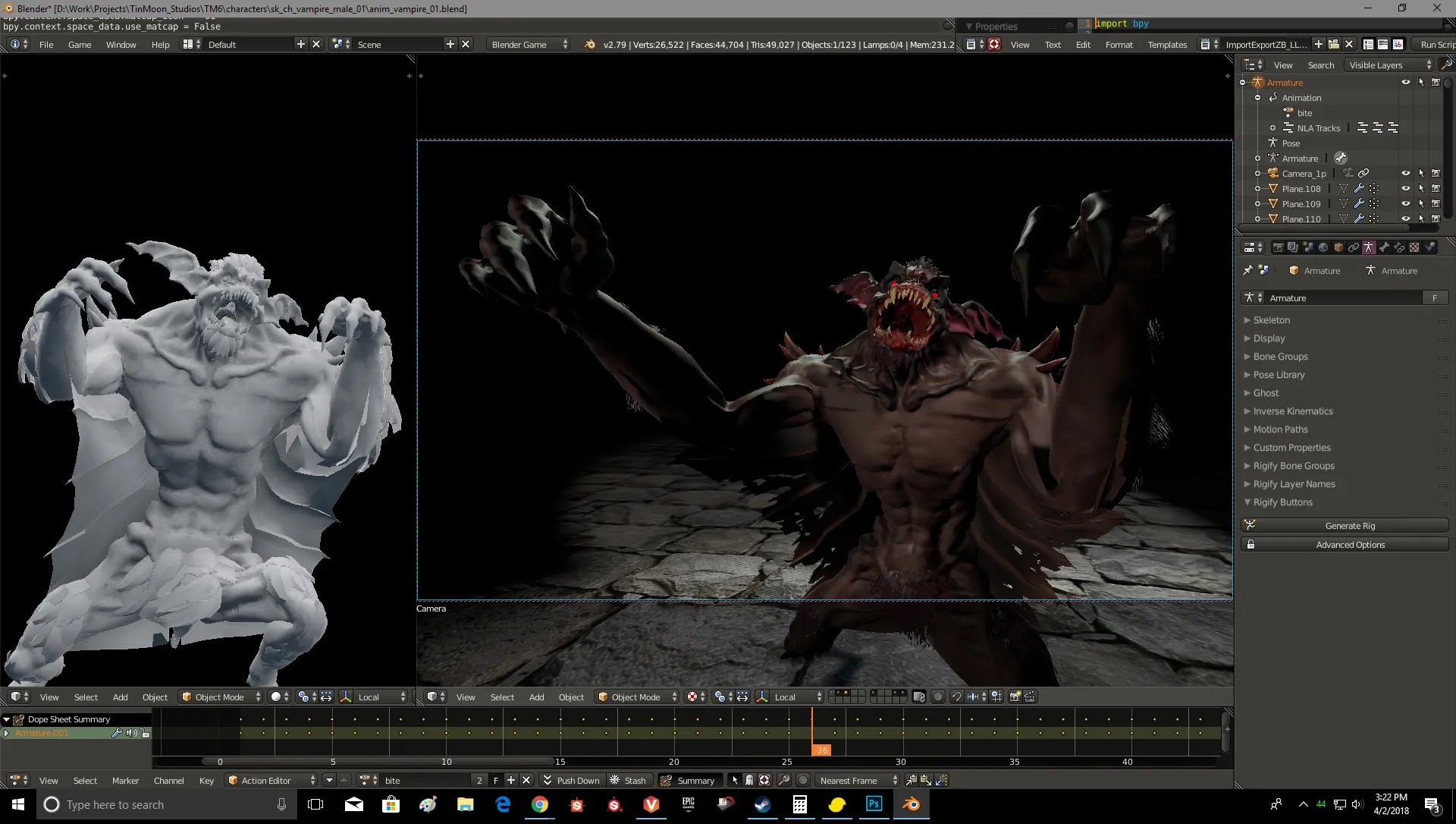Open the Render properties camera tab
This screenshot has width=1456, height=824.
[x=1279, y=247]
